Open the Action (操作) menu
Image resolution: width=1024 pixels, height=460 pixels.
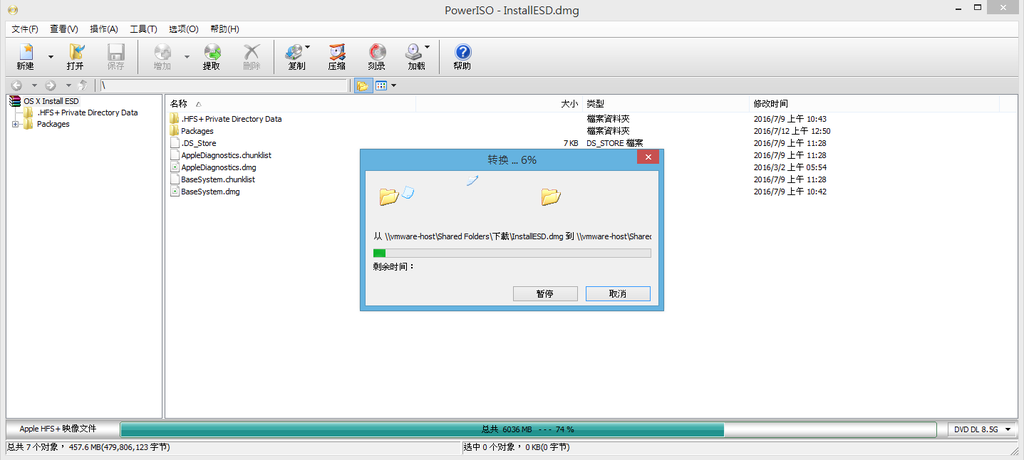[x=104, y=29]
